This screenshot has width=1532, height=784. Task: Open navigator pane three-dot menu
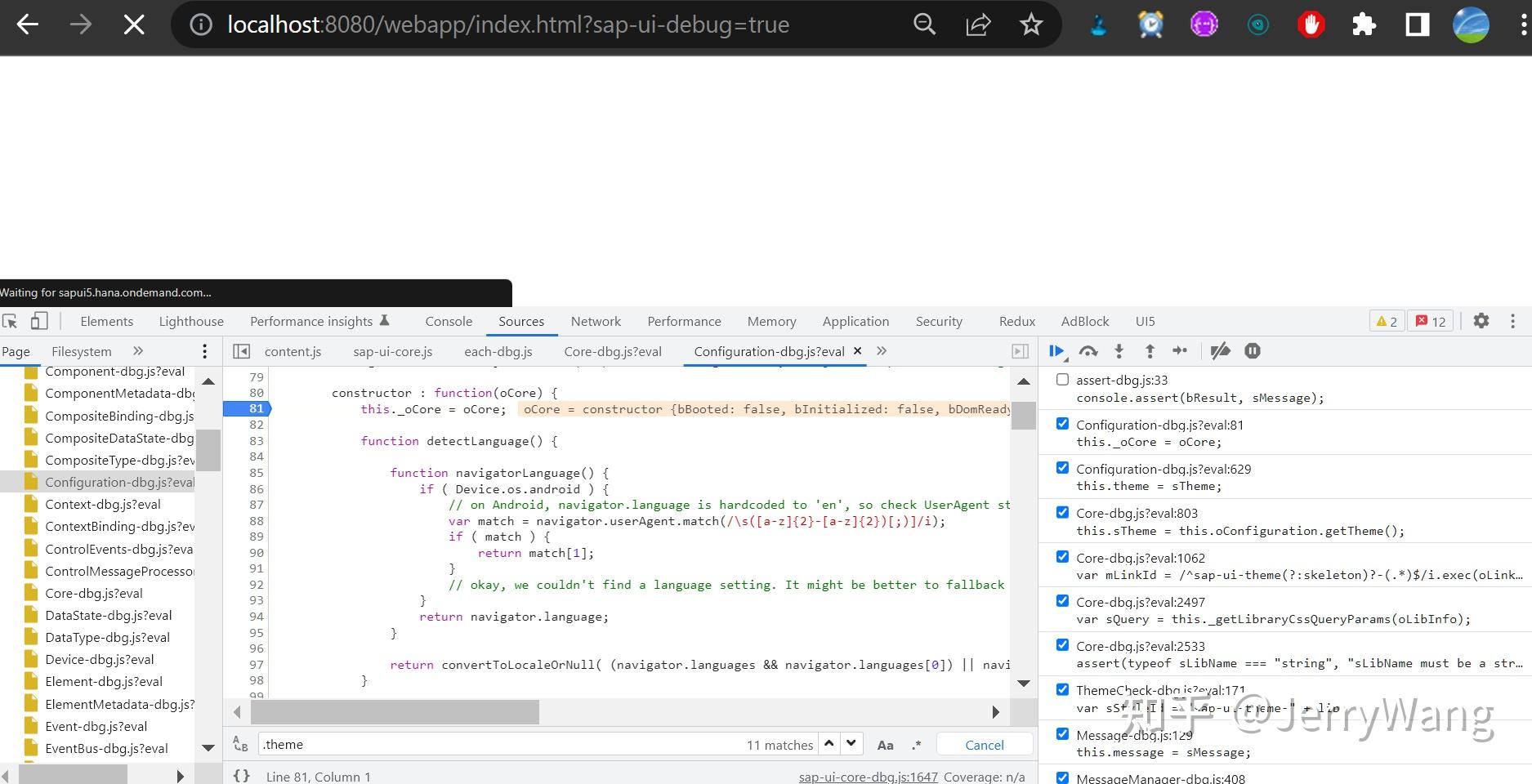[204, 351]
